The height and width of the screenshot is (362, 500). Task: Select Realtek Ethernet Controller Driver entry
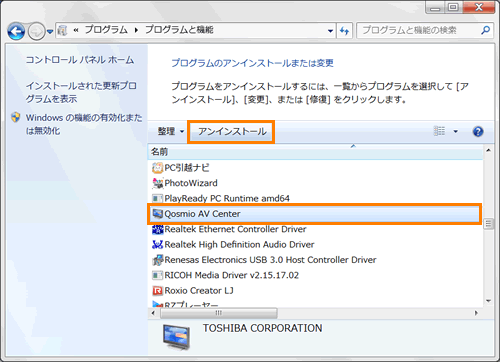[235, 229]
